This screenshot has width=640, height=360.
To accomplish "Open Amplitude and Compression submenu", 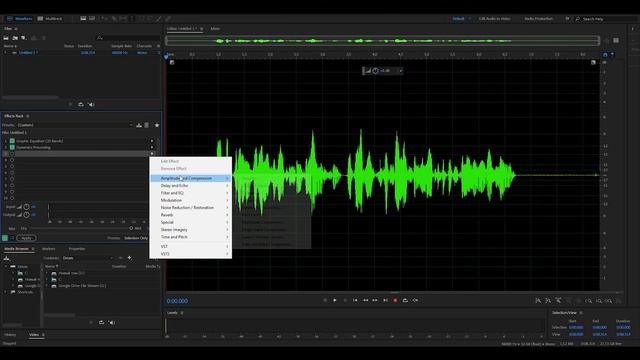I will 191,178.
